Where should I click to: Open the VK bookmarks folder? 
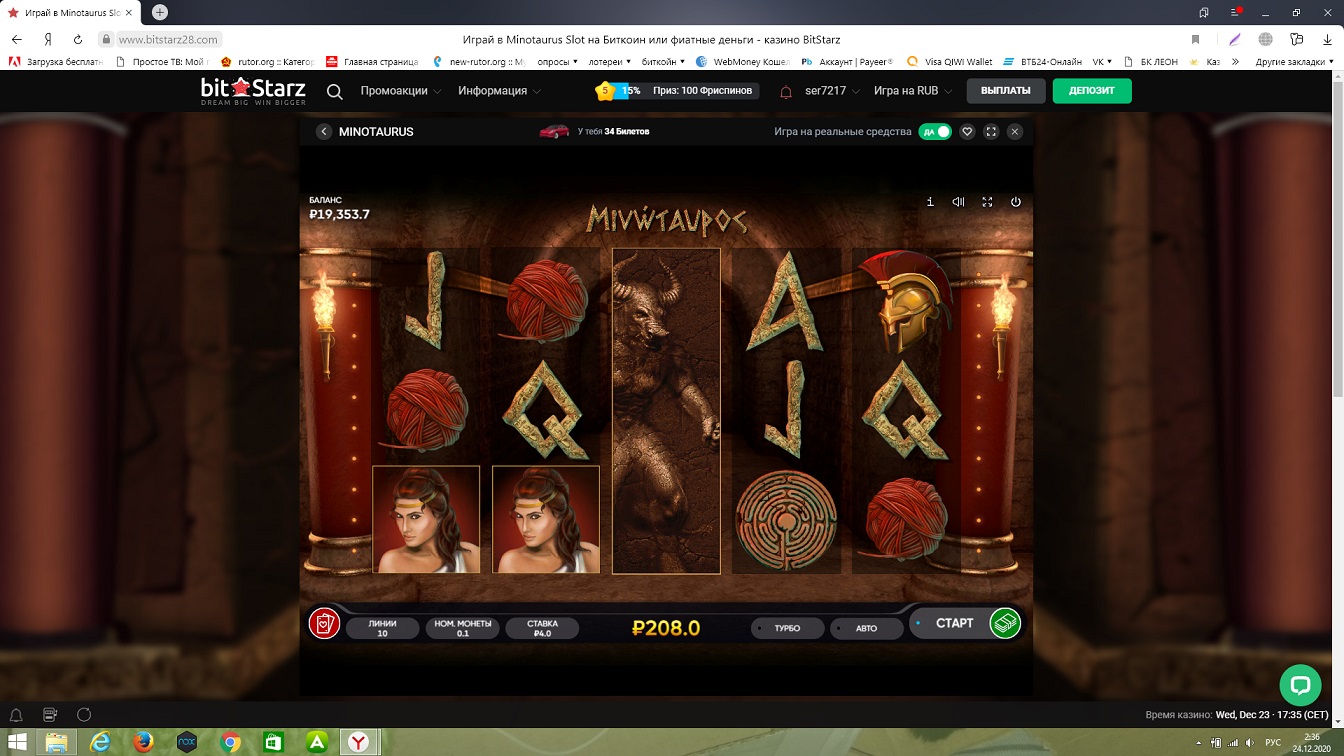[1103, 61]
